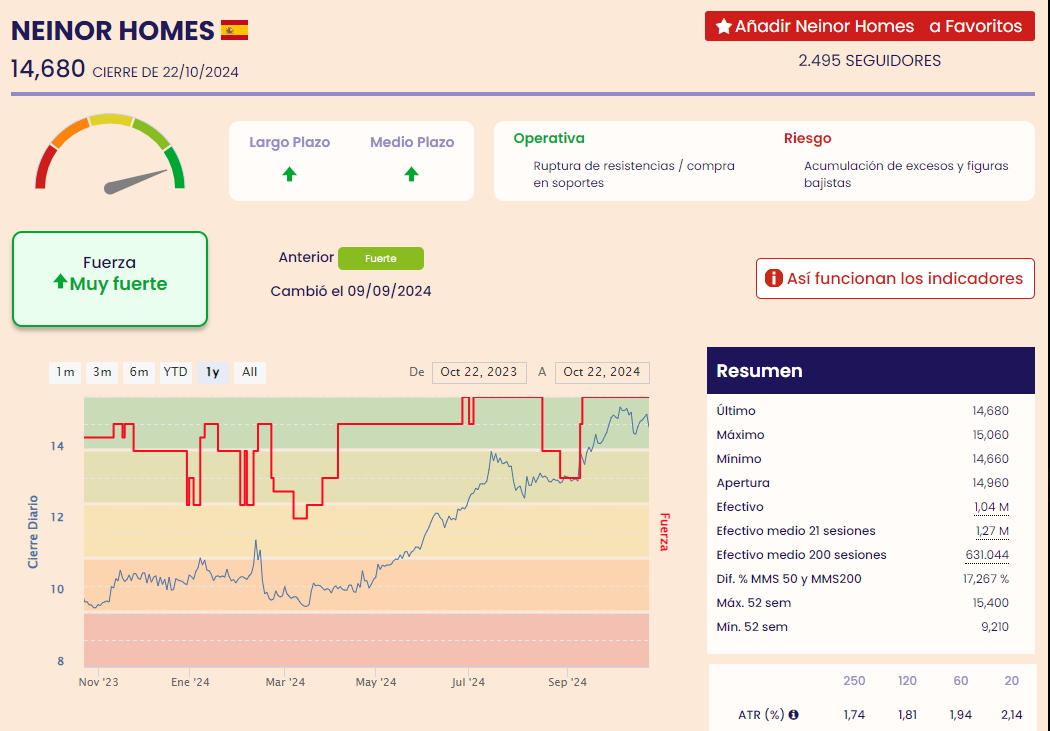Viewport: 1050px width, 731px height.
Task: Select the 1m chart range
Action: 65,372
